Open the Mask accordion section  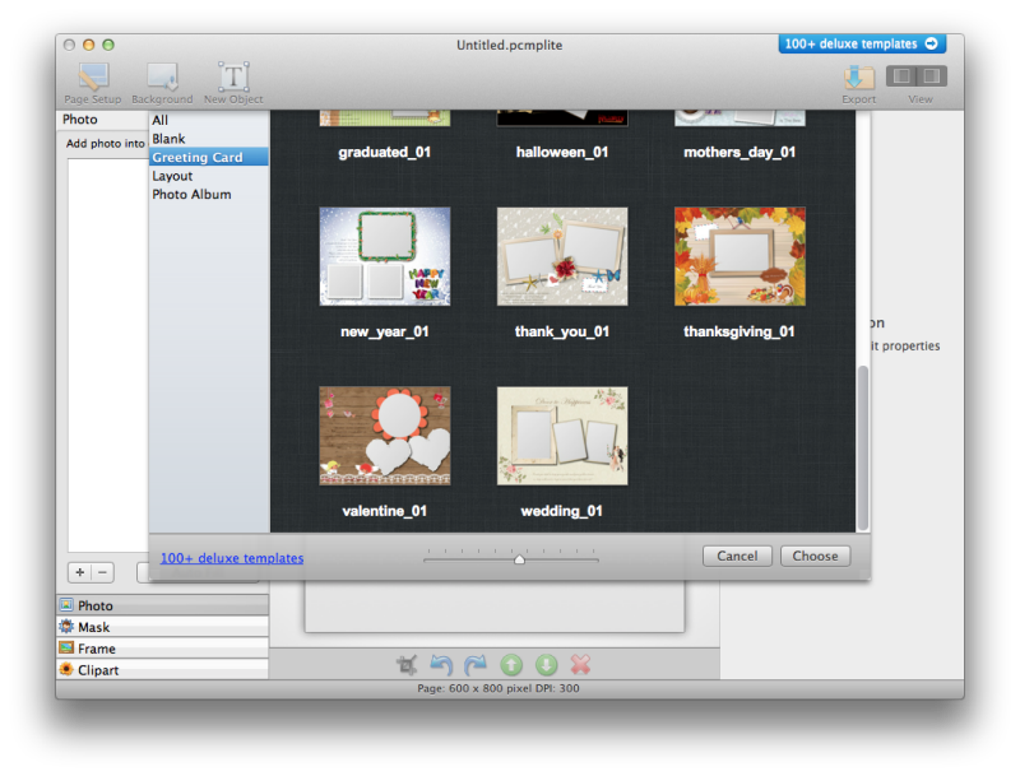pos(163,626)
